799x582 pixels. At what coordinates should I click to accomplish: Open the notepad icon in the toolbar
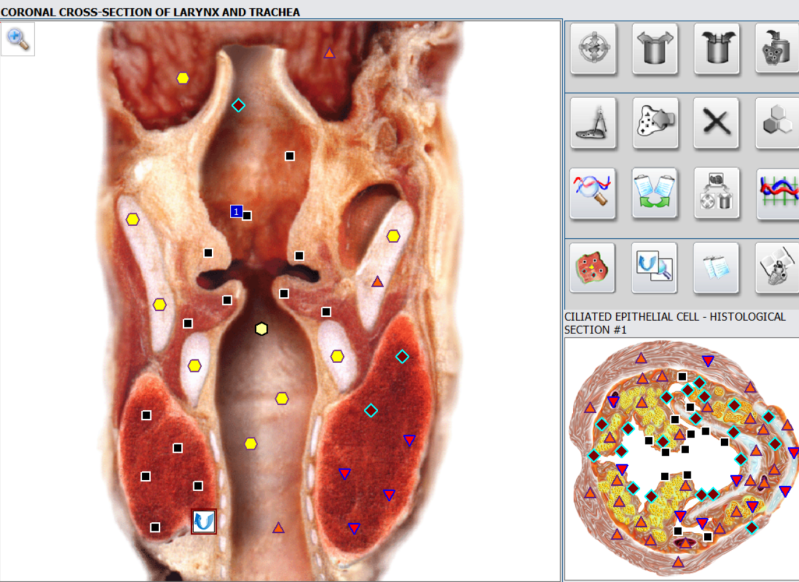tap(716, 268)
